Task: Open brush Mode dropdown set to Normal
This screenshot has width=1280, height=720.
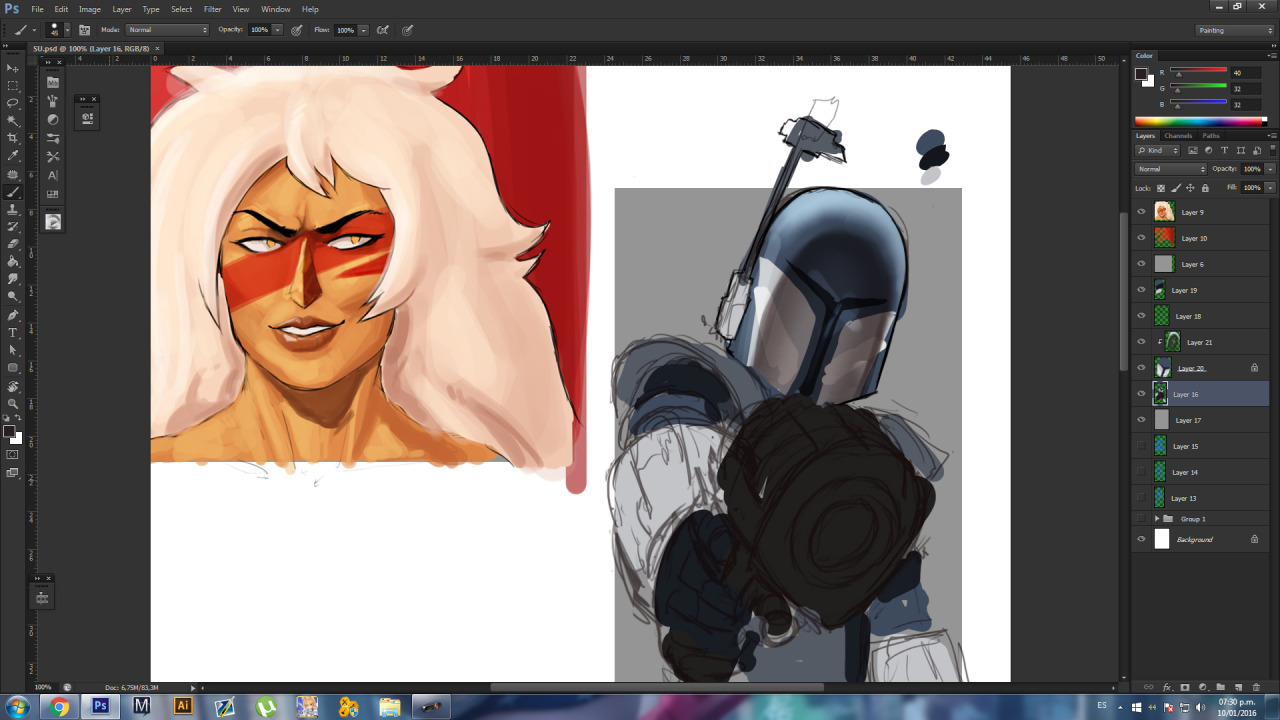Action: tap(167, 30)
